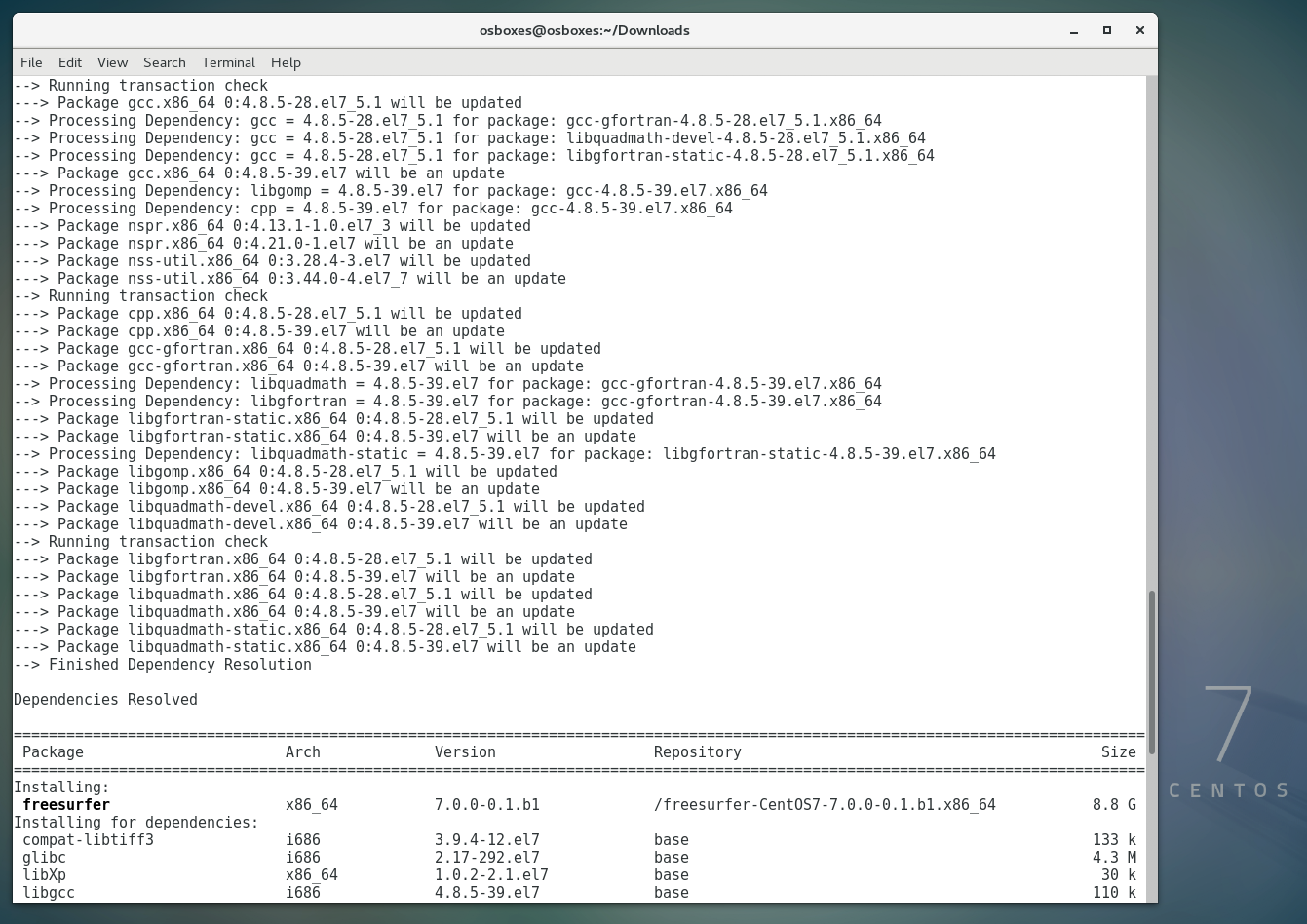Click the terminal's vertical scrollbar thumb
The image size is (1307, 924).
click(x=1151, y=672)
